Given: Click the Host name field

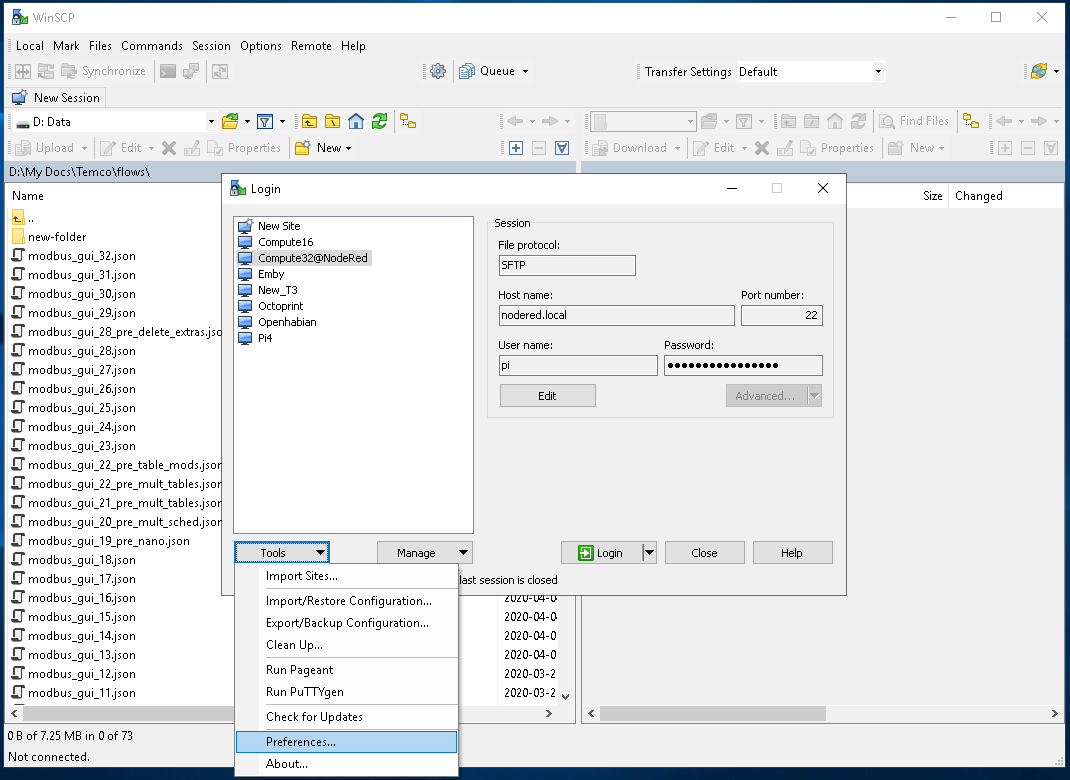Looking at the screenshot, I should [x=616, y=315].
